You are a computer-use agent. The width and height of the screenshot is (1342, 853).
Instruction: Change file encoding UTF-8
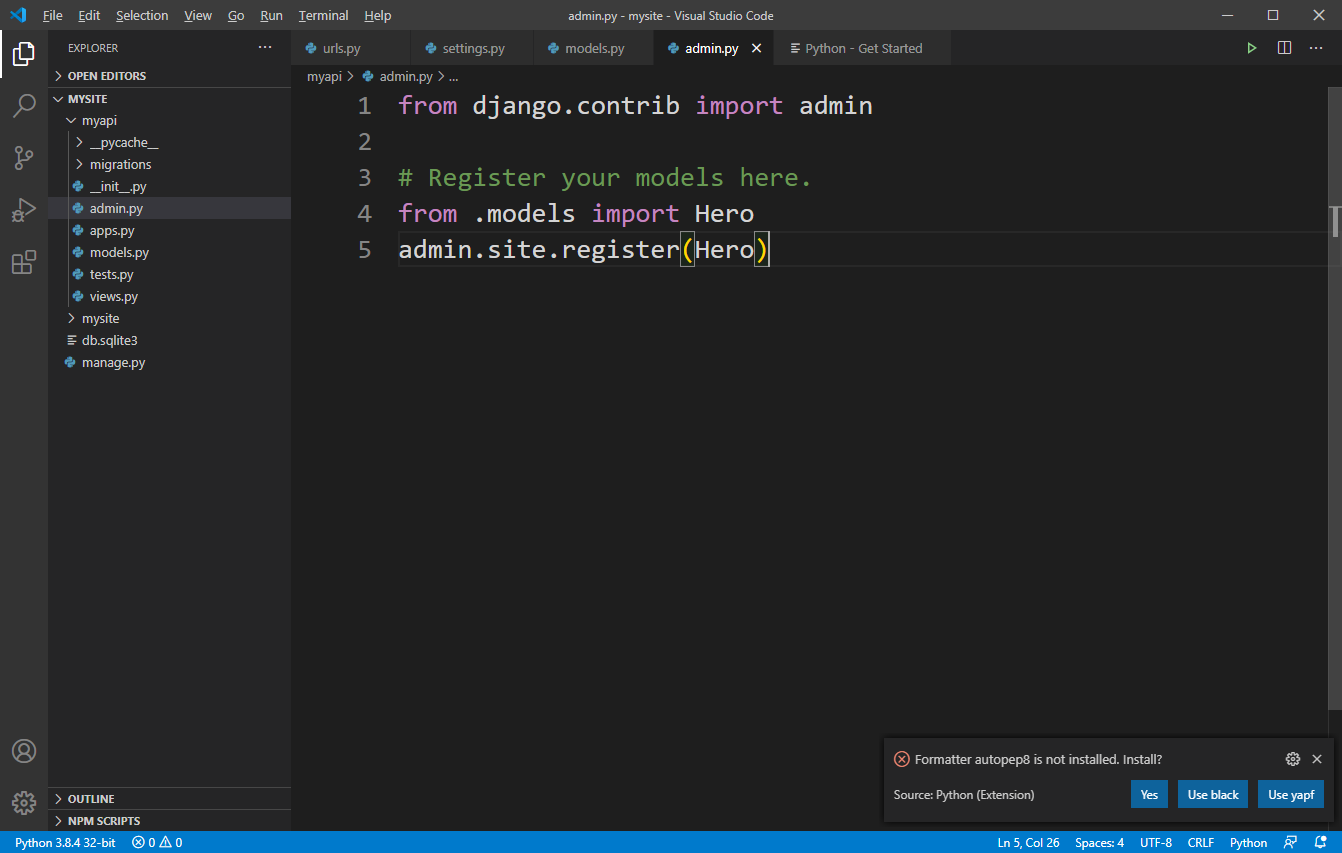(x=1156, y=842)
